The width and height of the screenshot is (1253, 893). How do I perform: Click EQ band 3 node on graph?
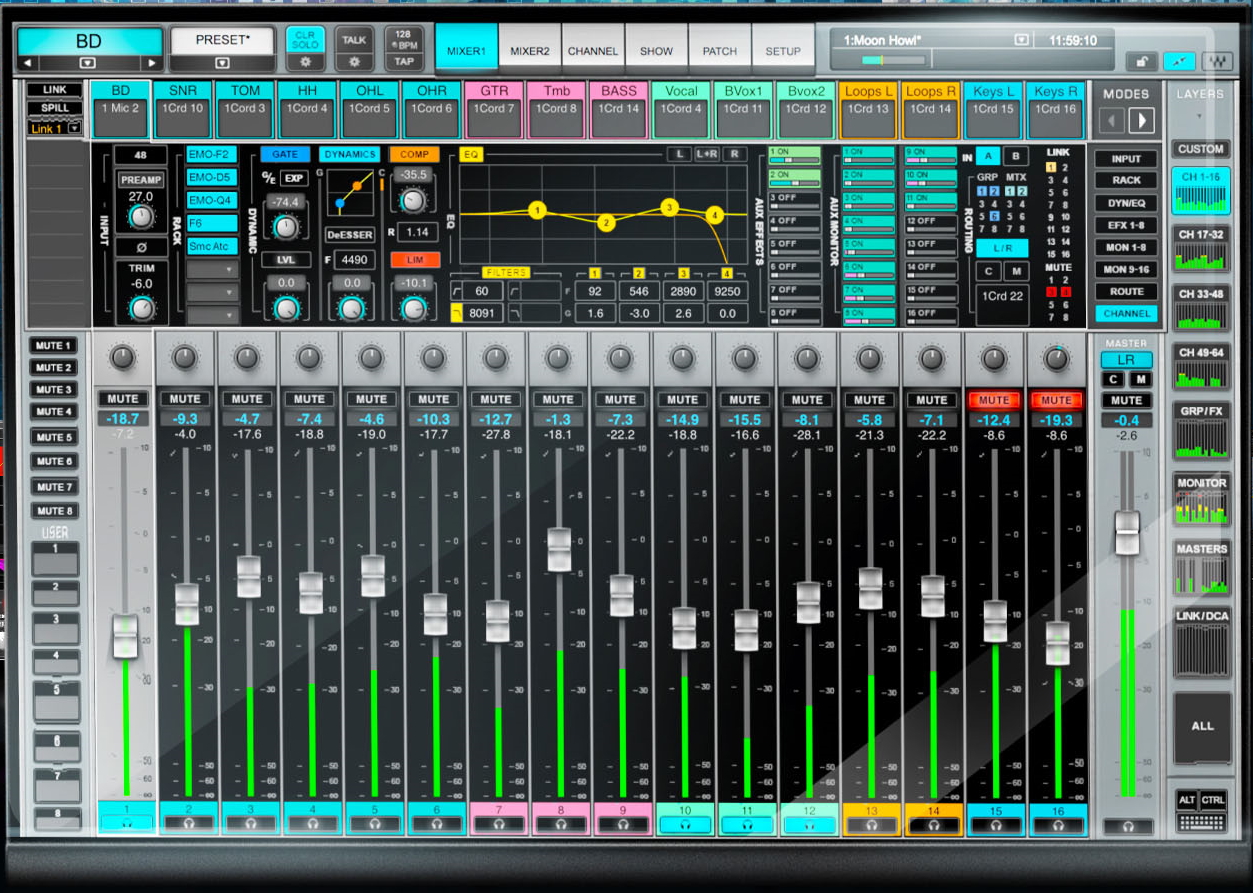pyautogui.click(x=669, y=207)
